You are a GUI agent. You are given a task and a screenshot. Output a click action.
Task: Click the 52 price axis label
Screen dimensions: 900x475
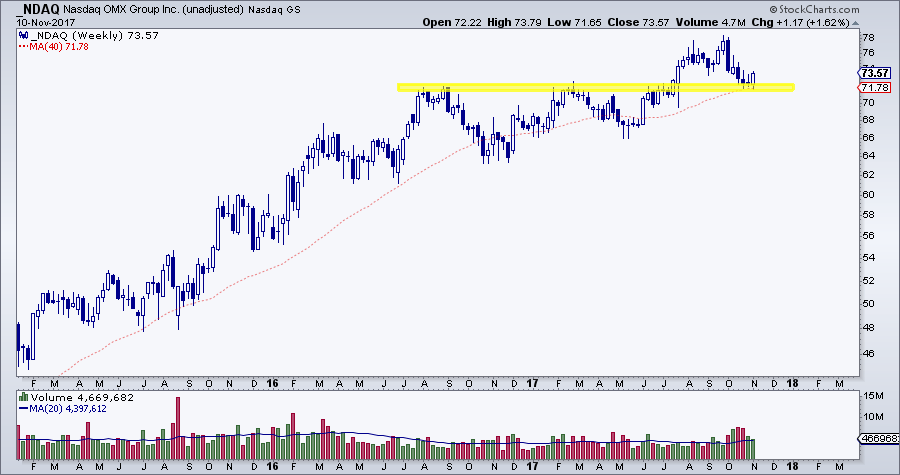point(868,280)
